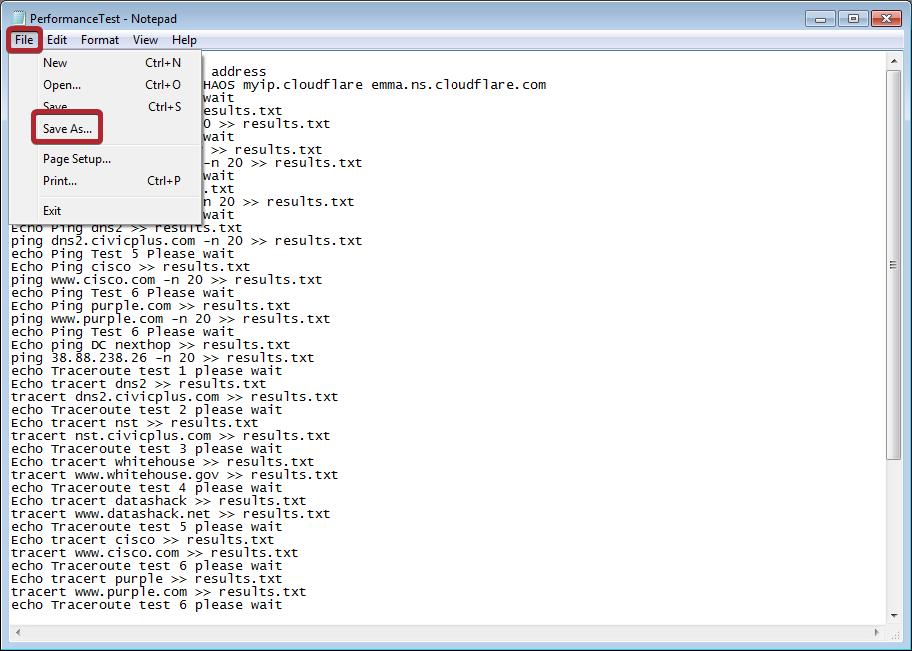Screen dimensions: 912x651
Task: Click line 'Echo tracert nst >> results.txt'
Action: [x=134, y=423]
